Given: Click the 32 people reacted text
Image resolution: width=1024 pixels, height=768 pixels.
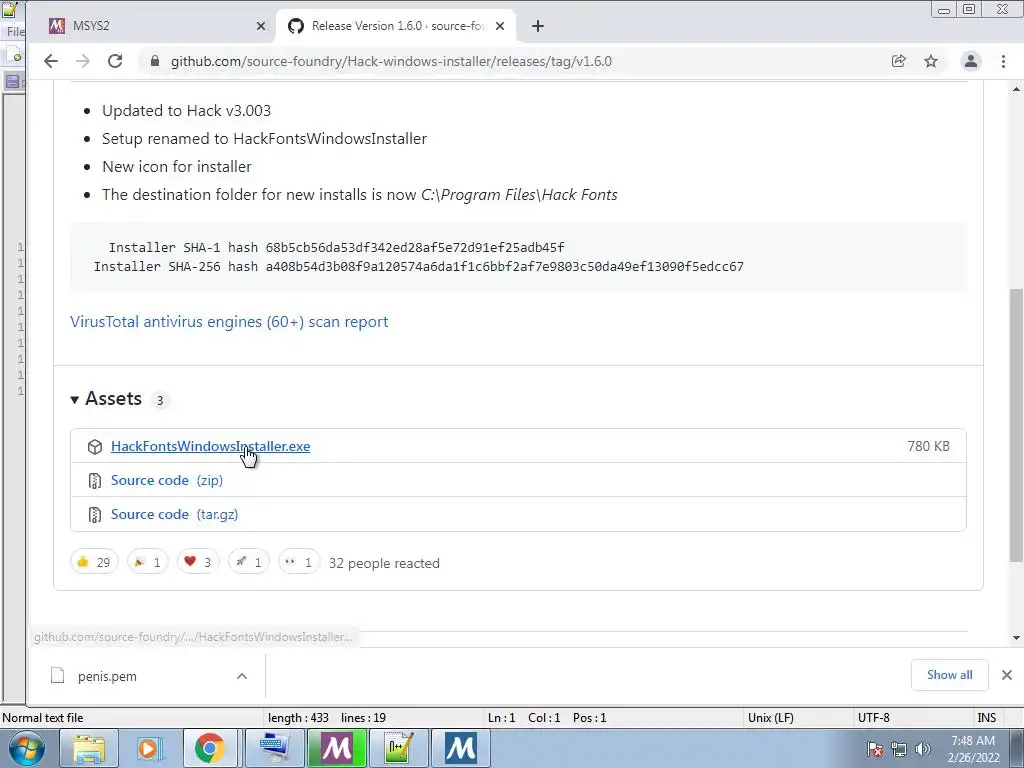Looking at the screenshot, I should pyautogui.click(x=384, y=563).
